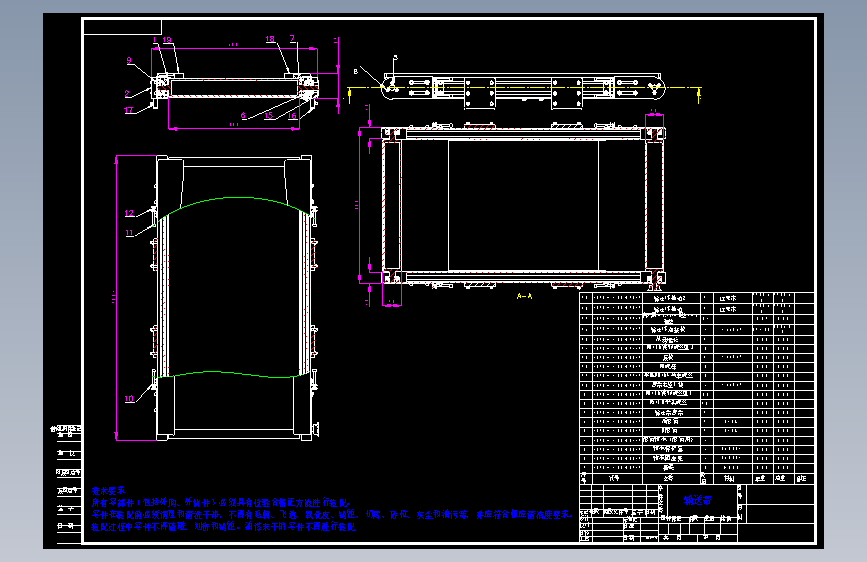Click part callout number 16
This screenshot has width=867, height=562.
tap(292, 116)
